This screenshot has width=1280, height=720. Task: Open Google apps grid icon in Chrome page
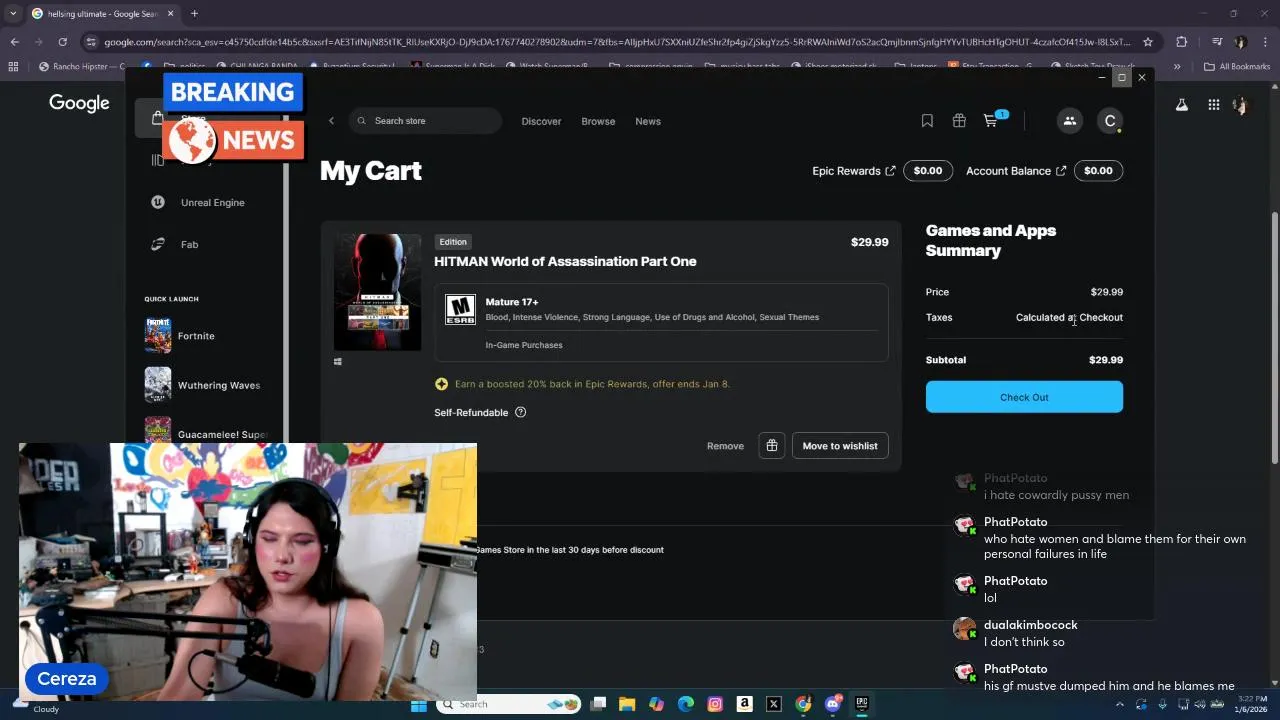click(x=1213, y=104)
